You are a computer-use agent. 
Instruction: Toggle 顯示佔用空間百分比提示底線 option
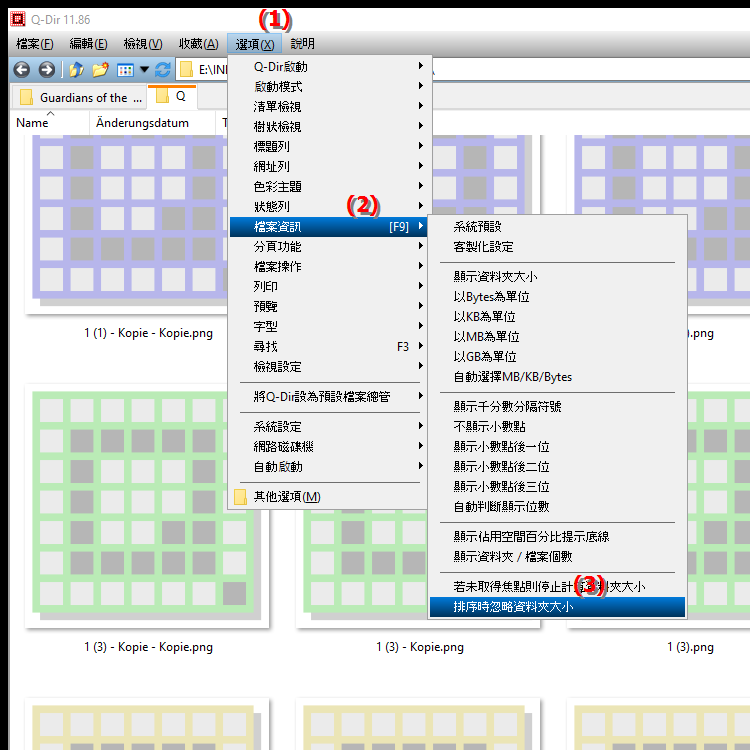(557, 537)
